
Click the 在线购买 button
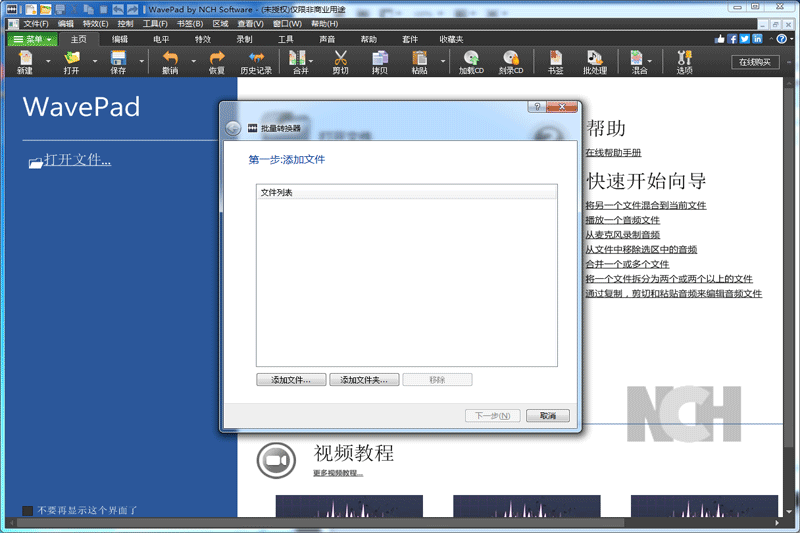click(x=755, y=62)
